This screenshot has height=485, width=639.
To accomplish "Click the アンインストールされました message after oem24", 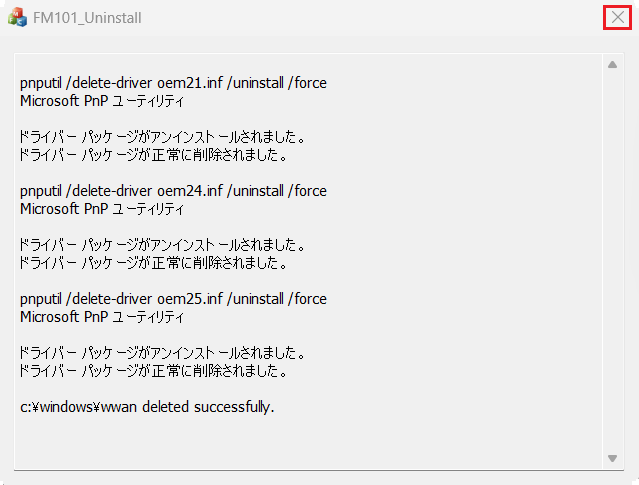I will [162, 245].
